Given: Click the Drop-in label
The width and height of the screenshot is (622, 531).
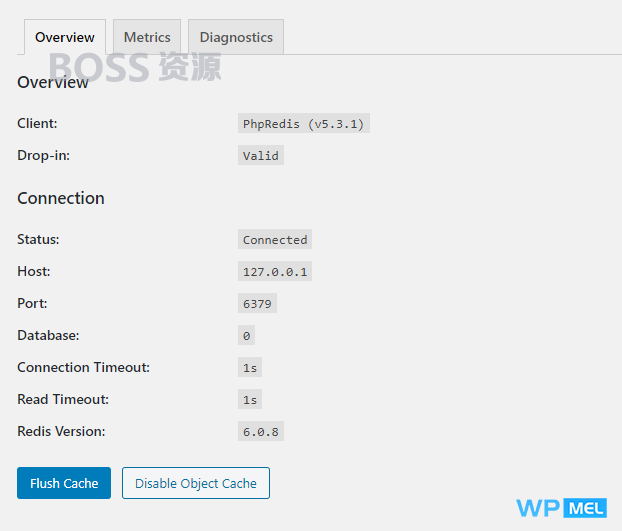Looking at the screenshot, I should (43, 155).
